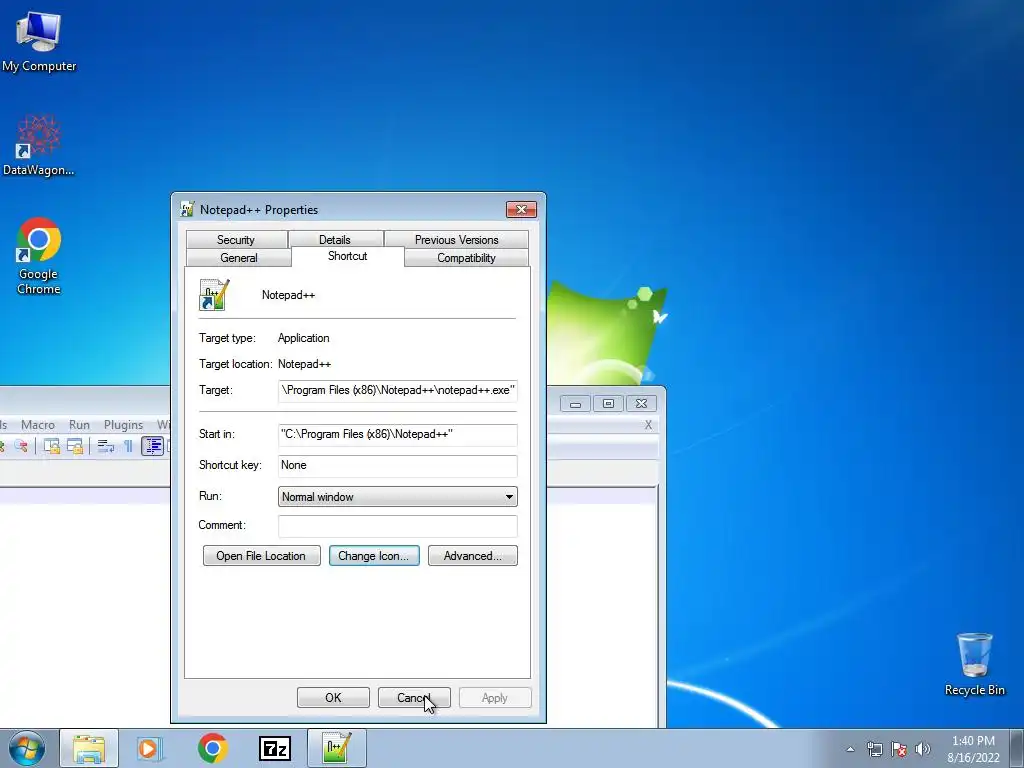Viewport: 1024px width, 768px height.
Task: Show hidden tray icons arrow
Action: click(850, 749)
